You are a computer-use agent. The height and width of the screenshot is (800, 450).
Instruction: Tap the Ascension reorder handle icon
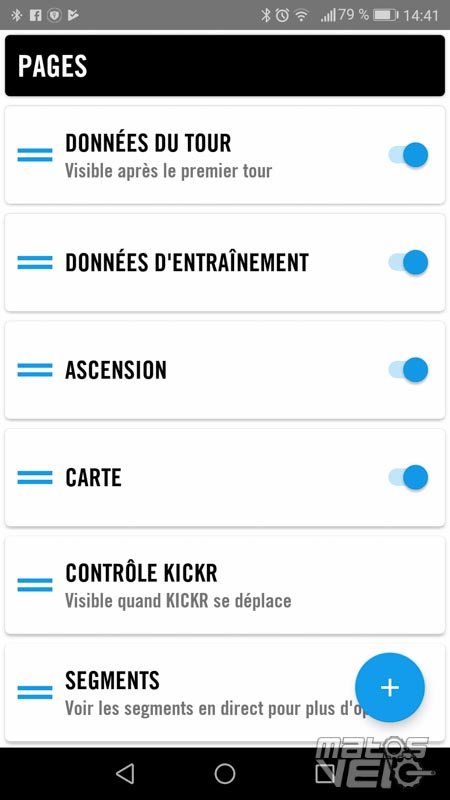click(x=35, y=370)
